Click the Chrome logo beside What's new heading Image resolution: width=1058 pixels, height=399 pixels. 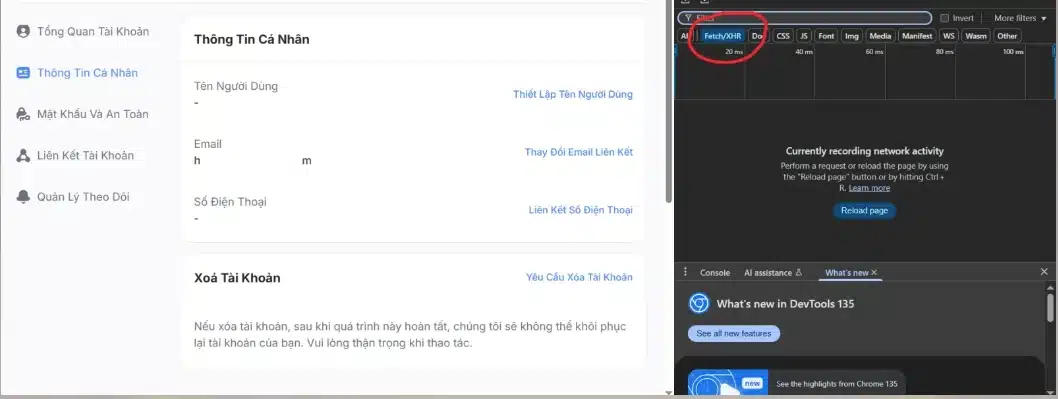pyautogui.click(x=699, y=303)
